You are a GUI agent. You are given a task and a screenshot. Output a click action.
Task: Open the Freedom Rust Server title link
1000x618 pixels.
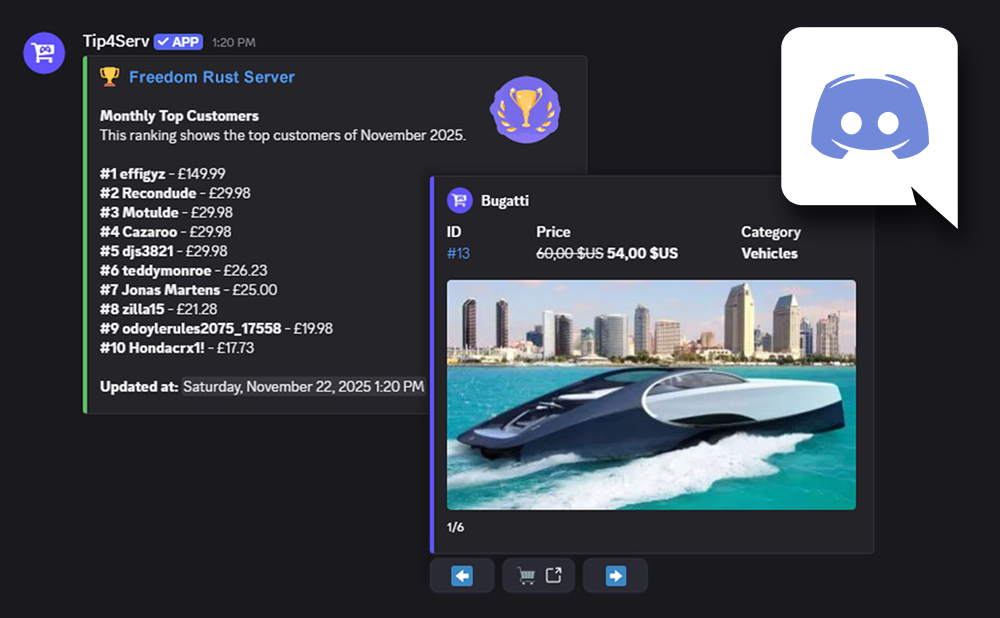click(x=211, y=77)
